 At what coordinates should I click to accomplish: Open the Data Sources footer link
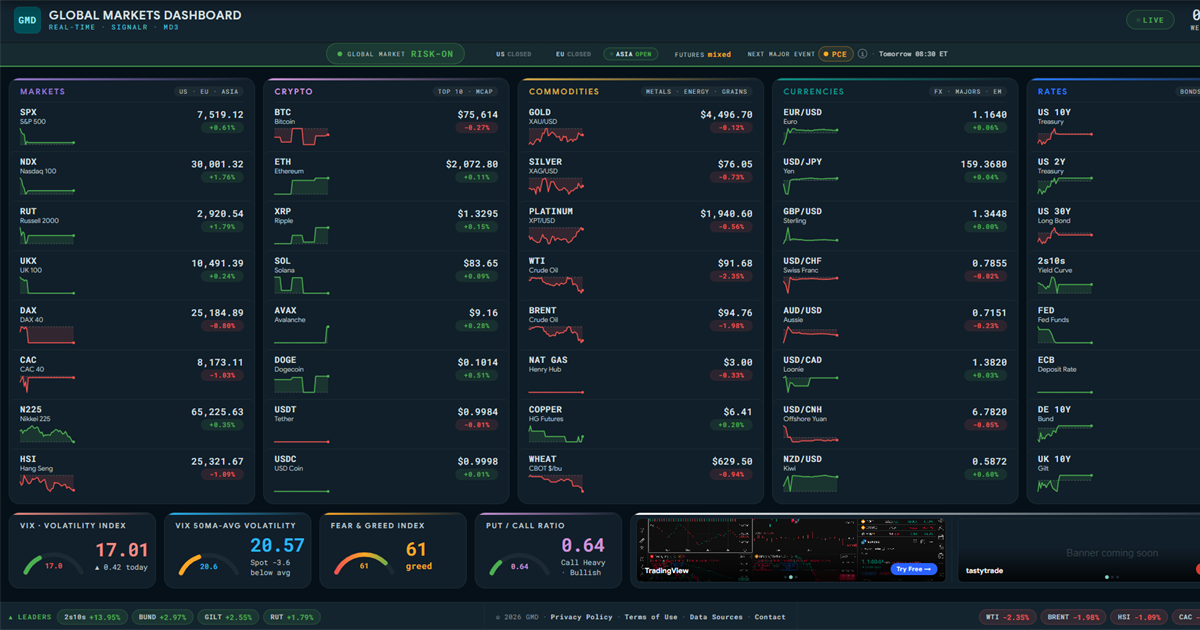716,617
